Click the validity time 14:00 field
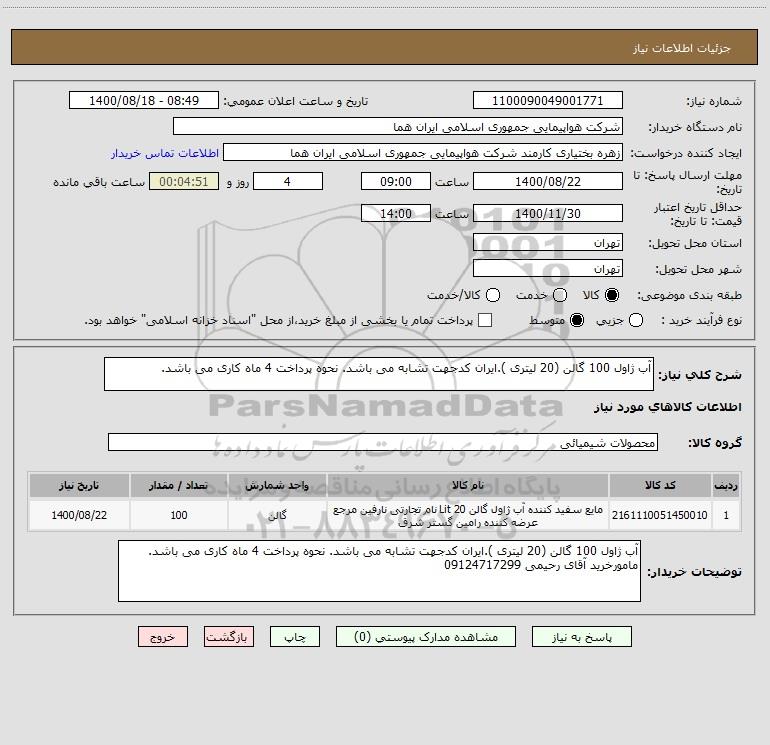The width and height of the screenshot is (770, 745). 396,213
